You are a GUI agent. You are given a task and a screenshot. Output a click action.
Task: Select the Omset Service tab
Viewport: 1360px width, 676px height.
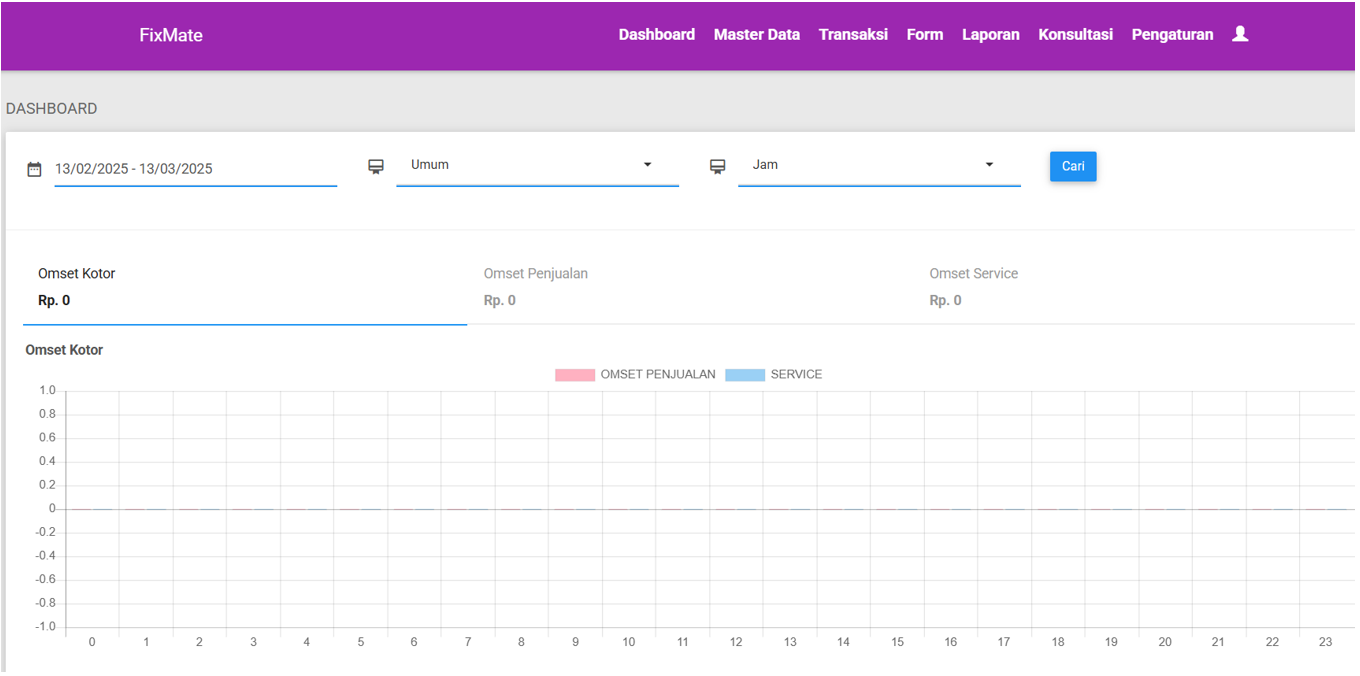(x=1135, y=287)
